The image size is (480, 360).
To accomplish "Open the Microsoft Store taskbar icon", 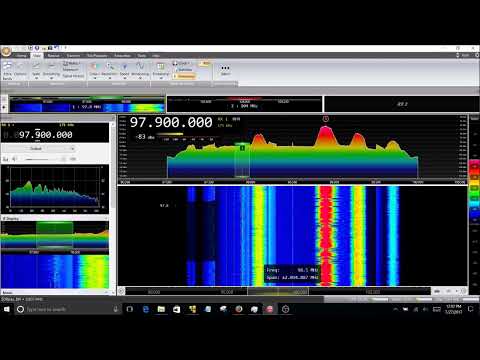I will (177, 309).
